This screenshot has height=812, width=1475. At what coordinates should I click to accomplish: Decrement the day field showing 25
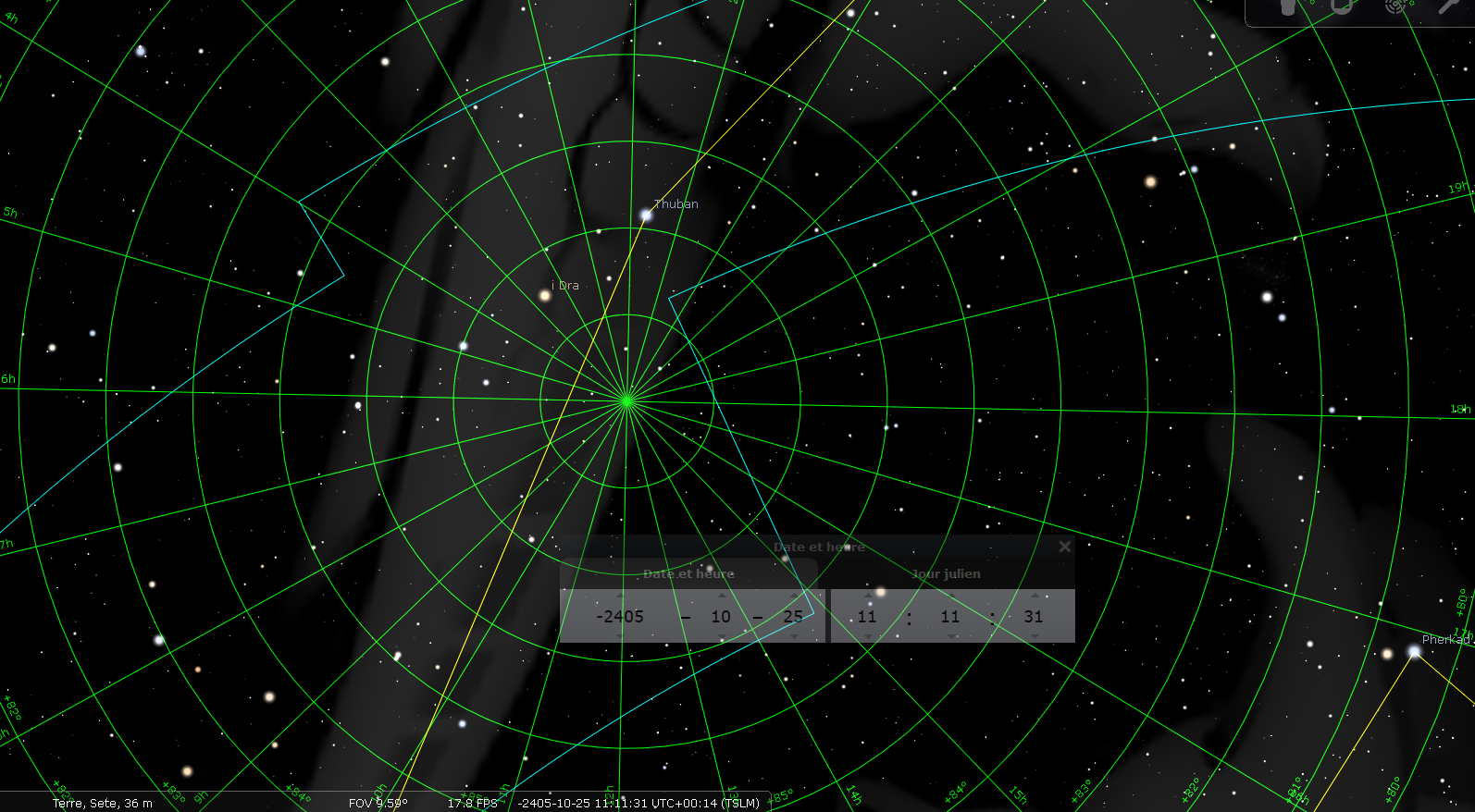click(794, 636)
